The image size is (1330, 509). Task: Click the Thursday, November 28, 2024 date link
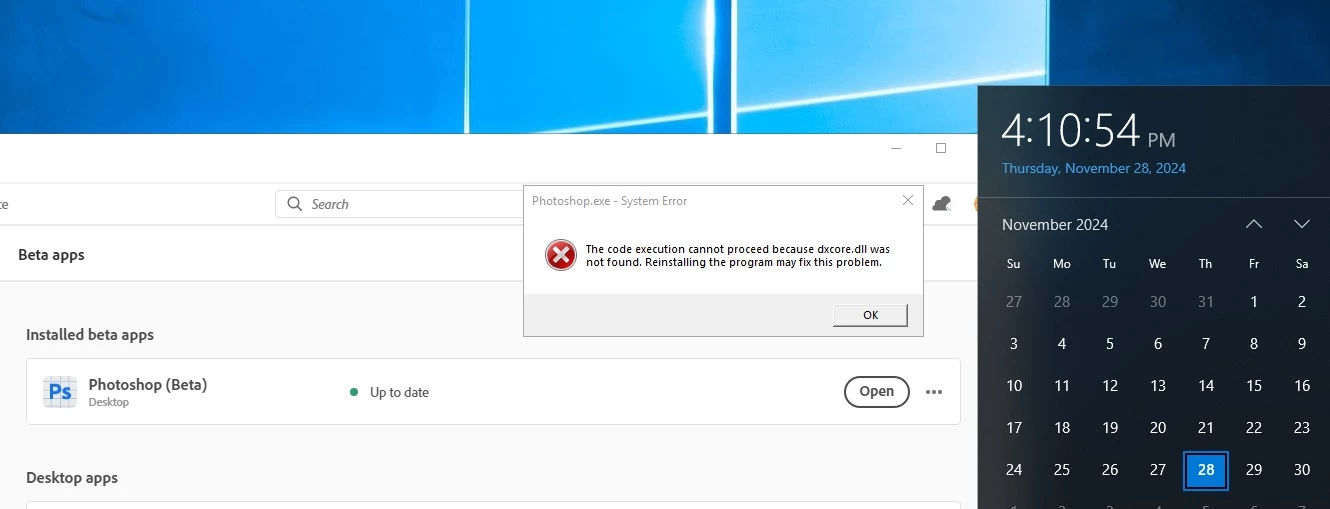[1094, 168]
